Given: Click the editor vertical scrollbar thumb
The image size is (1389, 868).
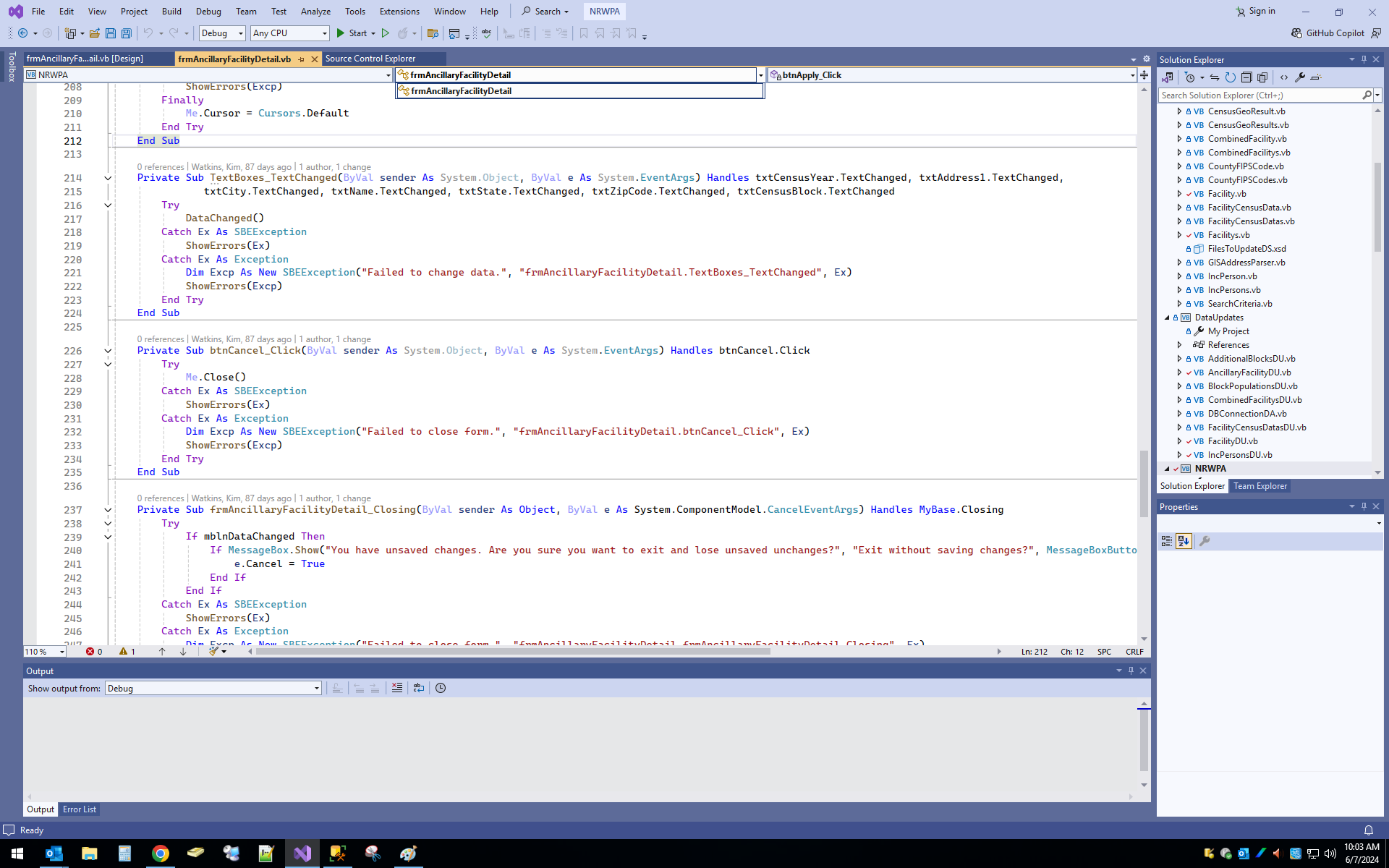Looking at the screenshot, I should (1144, 483).
